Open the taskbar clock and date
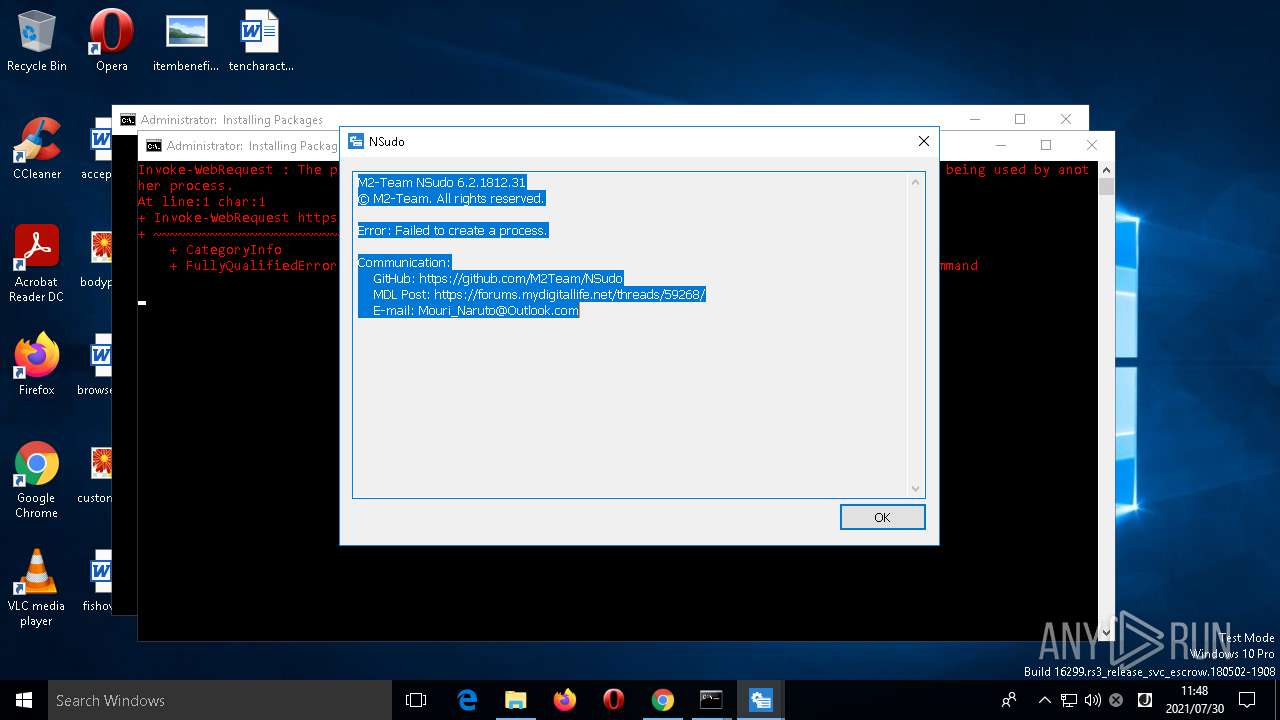 click(x=1194, y=700)
